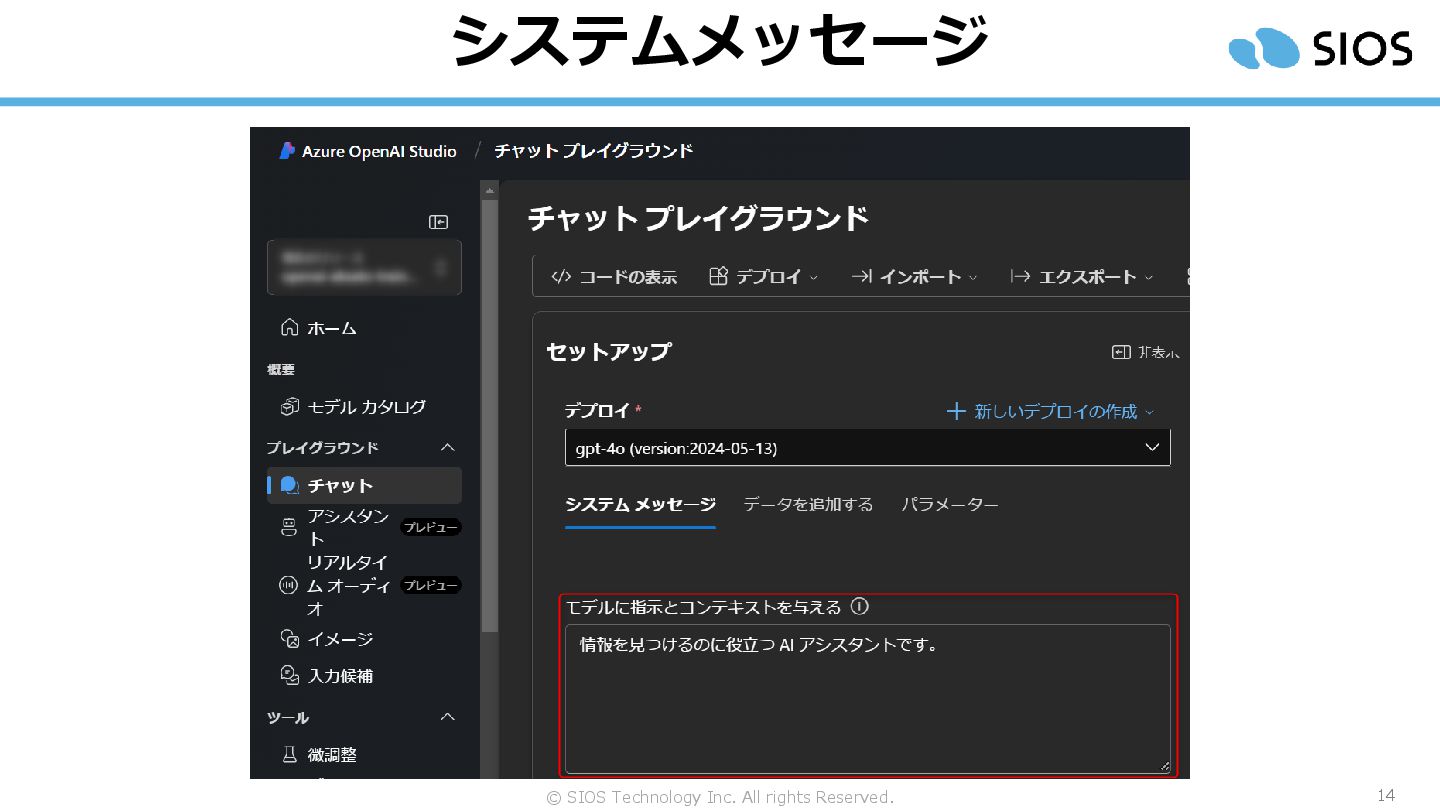The width and height of the screenshot is (1440, 810).
Task: Click チャット プレイグラウンド breadcrumb
Action: (593, 151)
